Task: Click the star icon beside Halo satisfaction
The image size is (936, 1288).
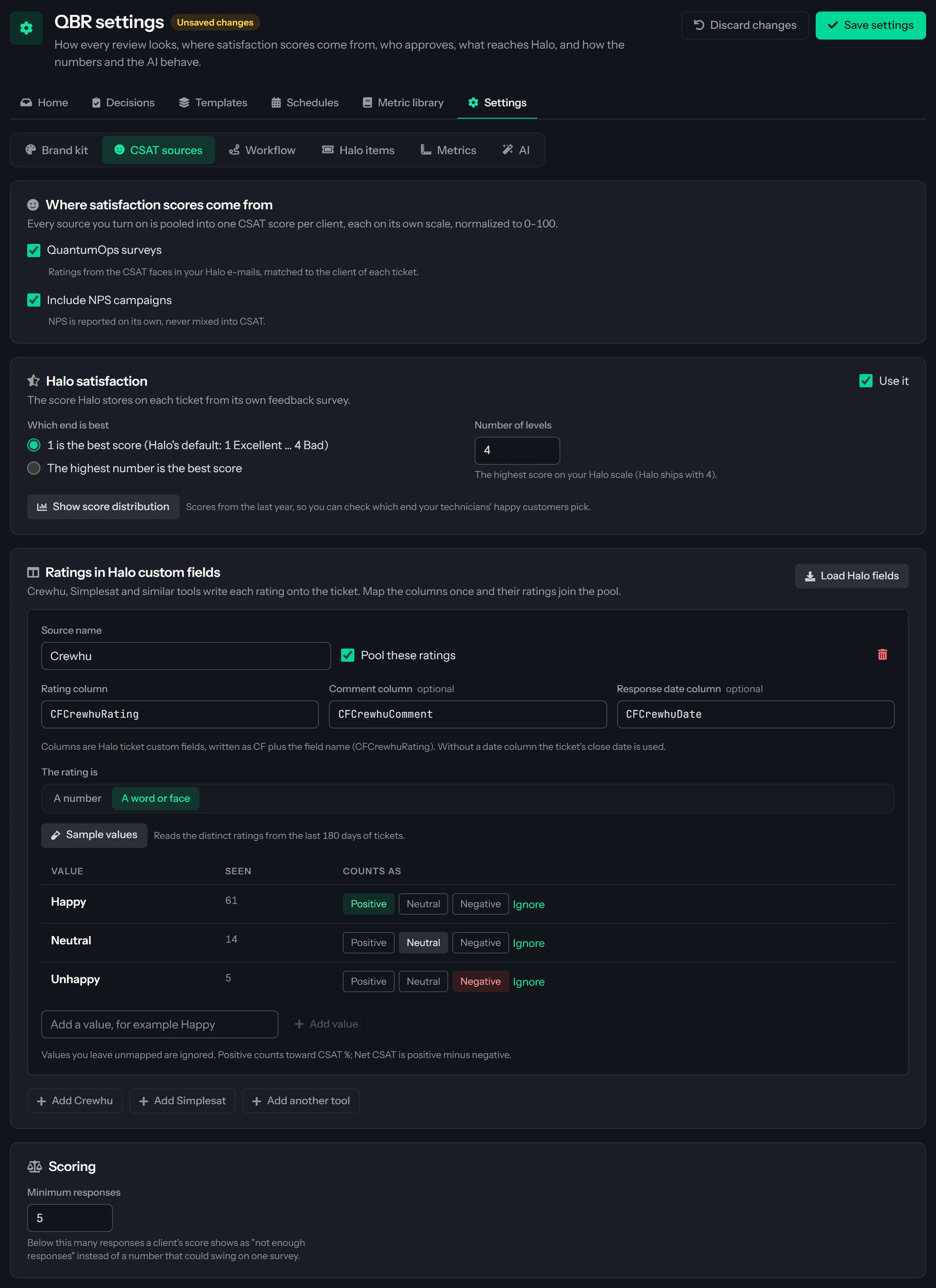Action: point(33,380)
